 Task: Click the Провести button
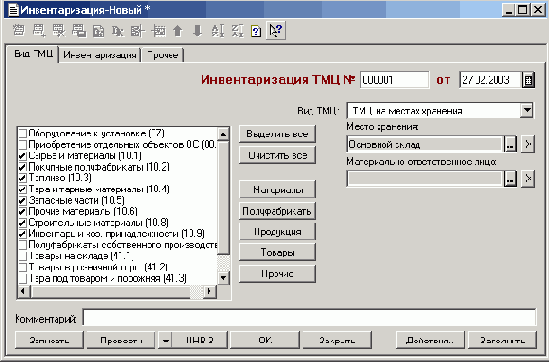pyautogui.click(x=121, y=340)
